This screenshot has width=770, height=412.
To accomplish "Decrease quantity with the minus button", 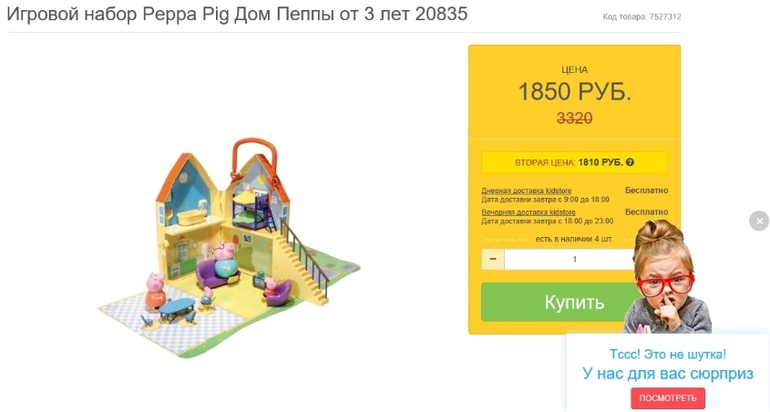I will pos(493,259).
